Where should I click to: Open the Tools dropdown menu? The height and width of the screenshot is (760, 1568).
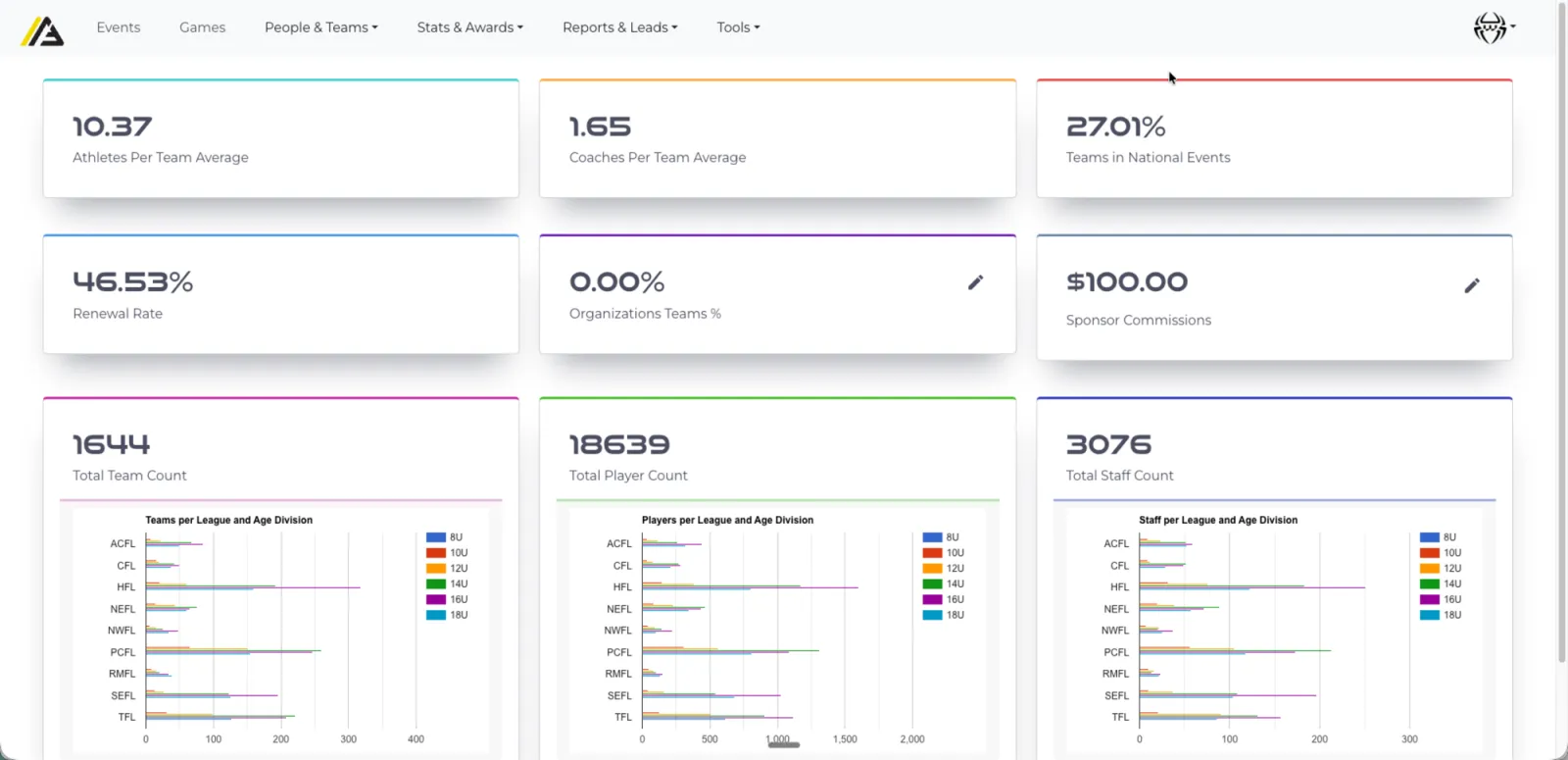[x=739, y=27]
